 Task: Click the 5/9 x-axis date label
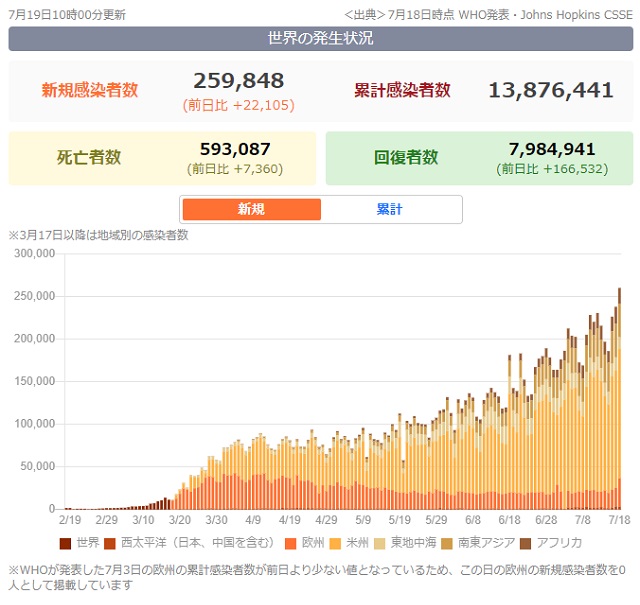(363, 520)
